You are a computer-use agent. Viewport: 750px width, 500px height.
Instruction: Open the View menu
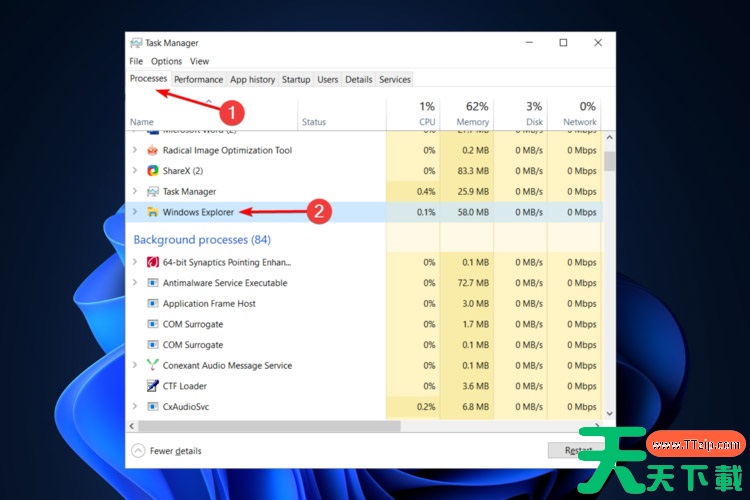199,61
